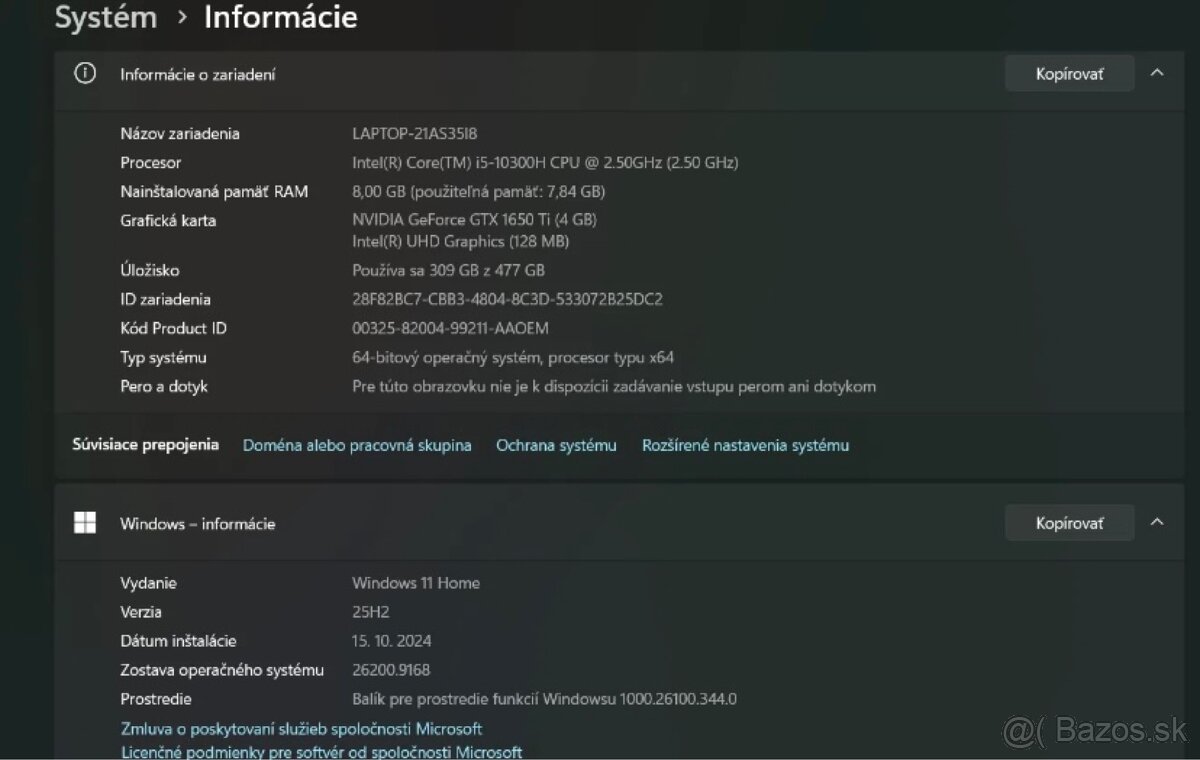Select the pen and touch availability text
The height and width of the screenshot is (760, 1200).
coord(614,386)
